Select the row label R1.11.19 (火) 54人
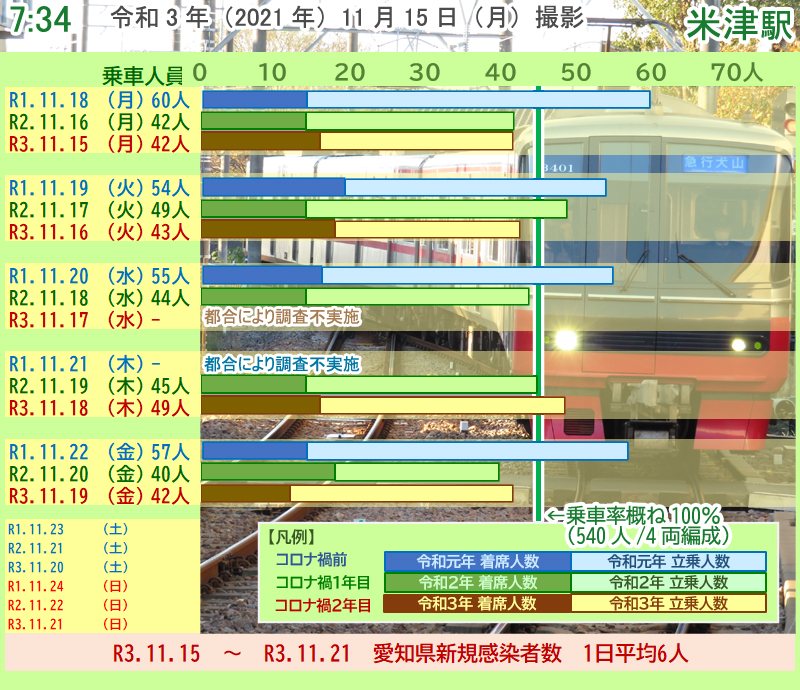This screenshot has width=800, height=690. pos(99,188)
